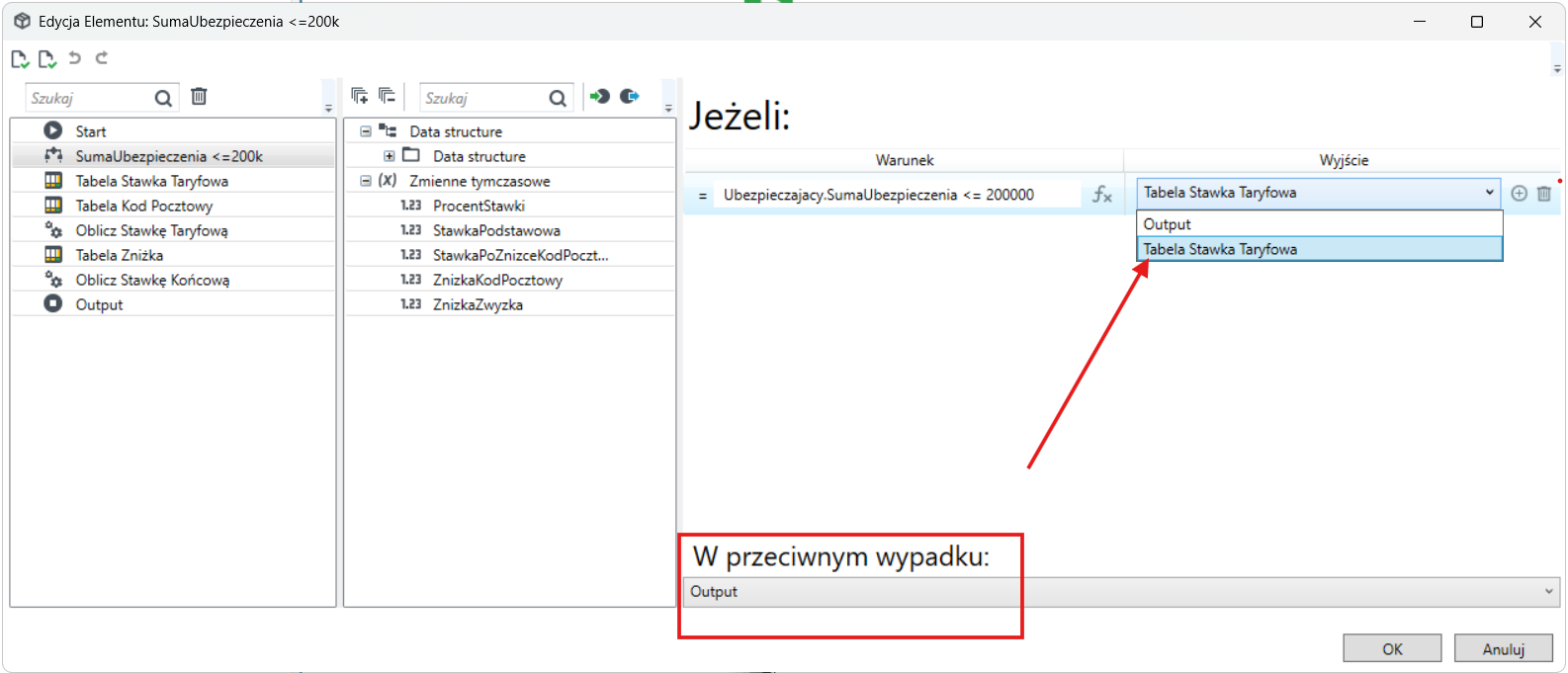Select the Tabela Kod Pocztowy element

point(173,206)
